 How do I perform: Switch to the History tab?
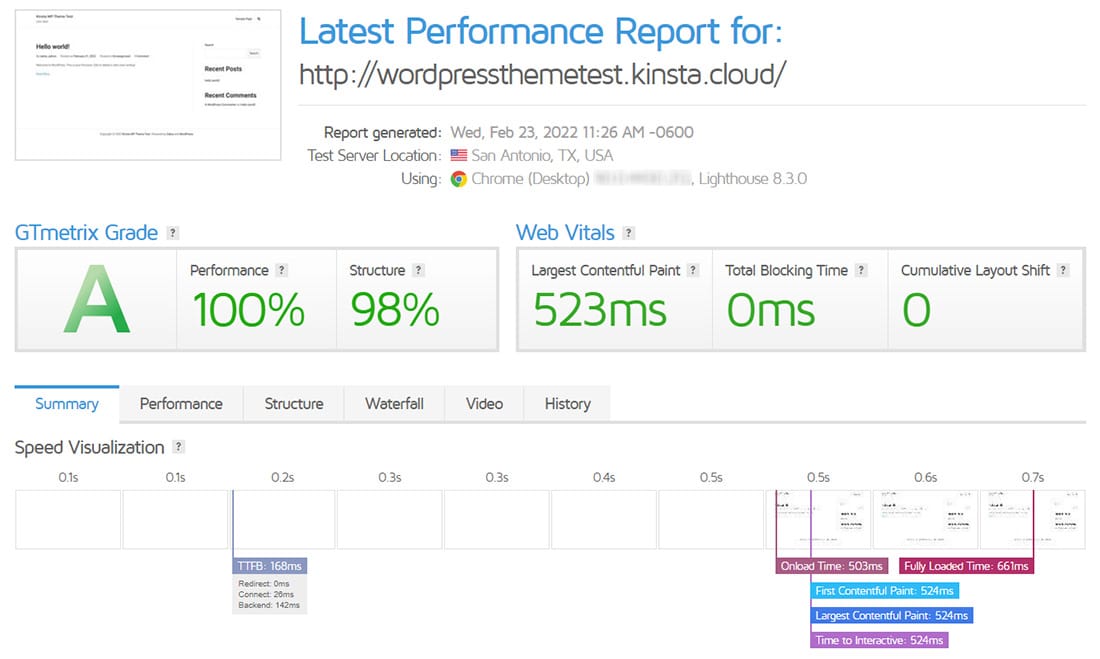click(x=567, y=404)
